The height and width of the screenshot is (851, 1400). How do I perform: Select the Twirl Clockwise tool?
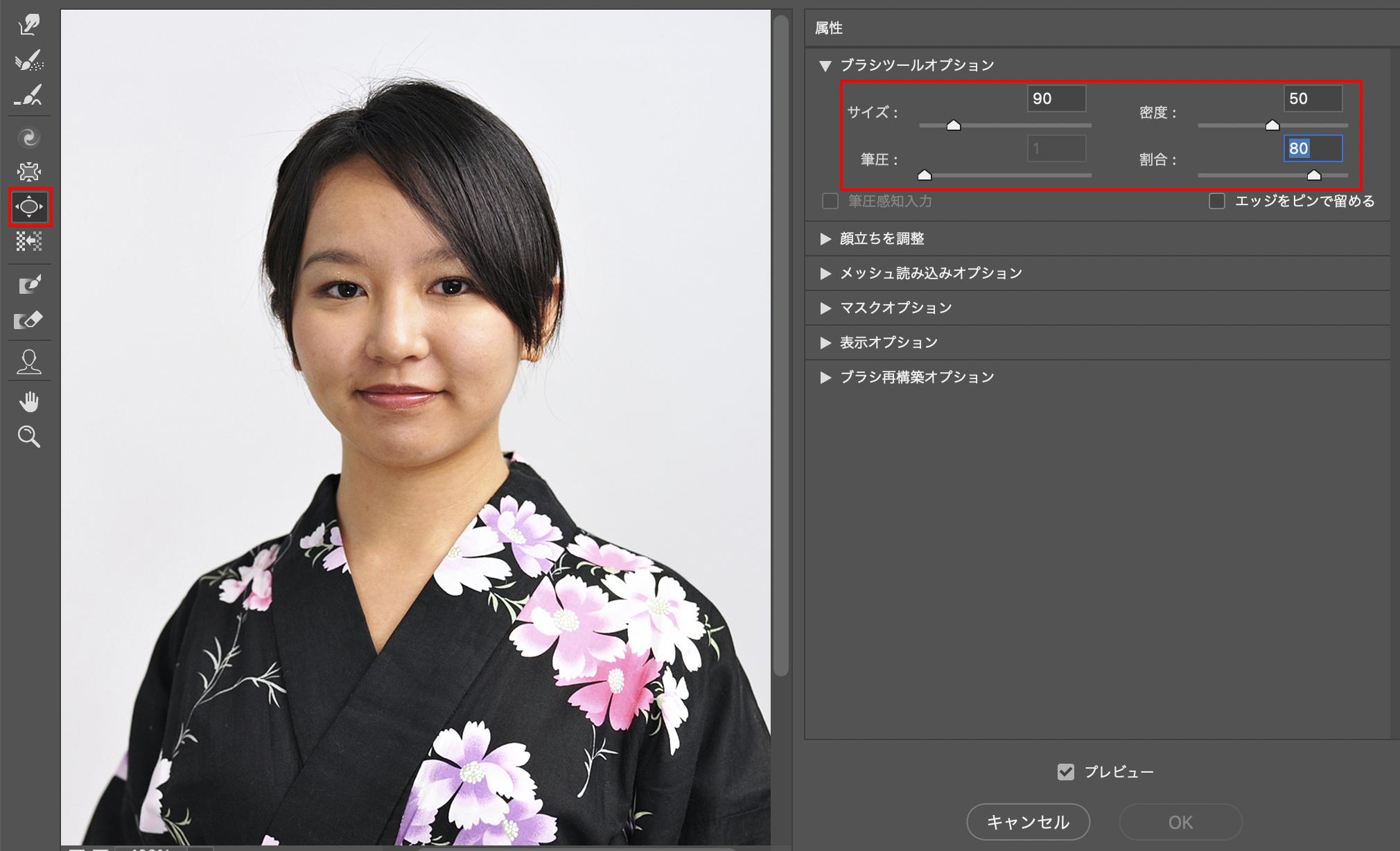[x=29, y=138]
